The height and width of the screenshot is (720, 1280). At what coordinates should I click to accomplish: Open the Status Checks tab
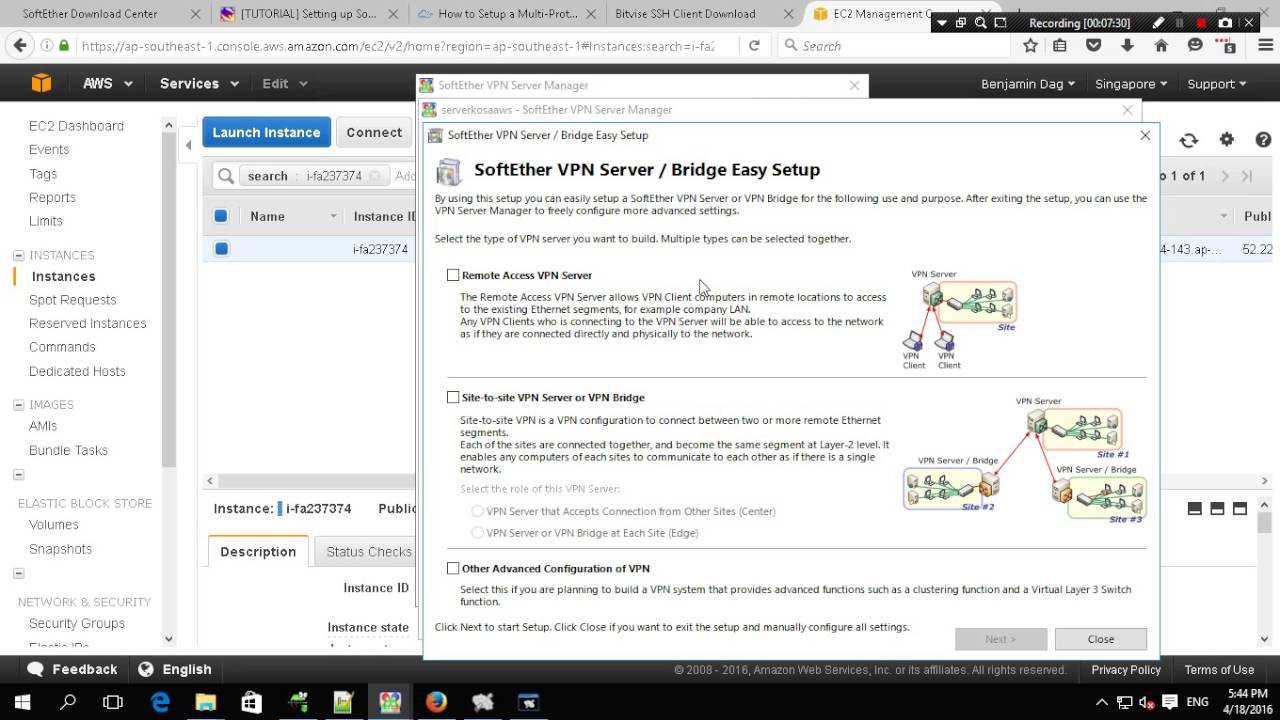tap(368, 551)
